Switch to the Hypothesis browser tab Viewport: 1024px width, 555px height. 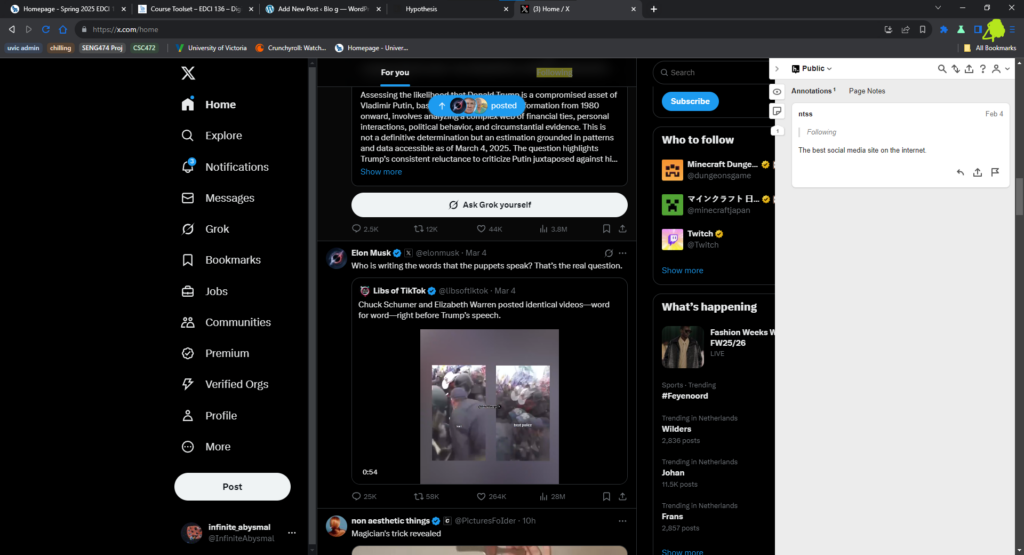(450, 9)
